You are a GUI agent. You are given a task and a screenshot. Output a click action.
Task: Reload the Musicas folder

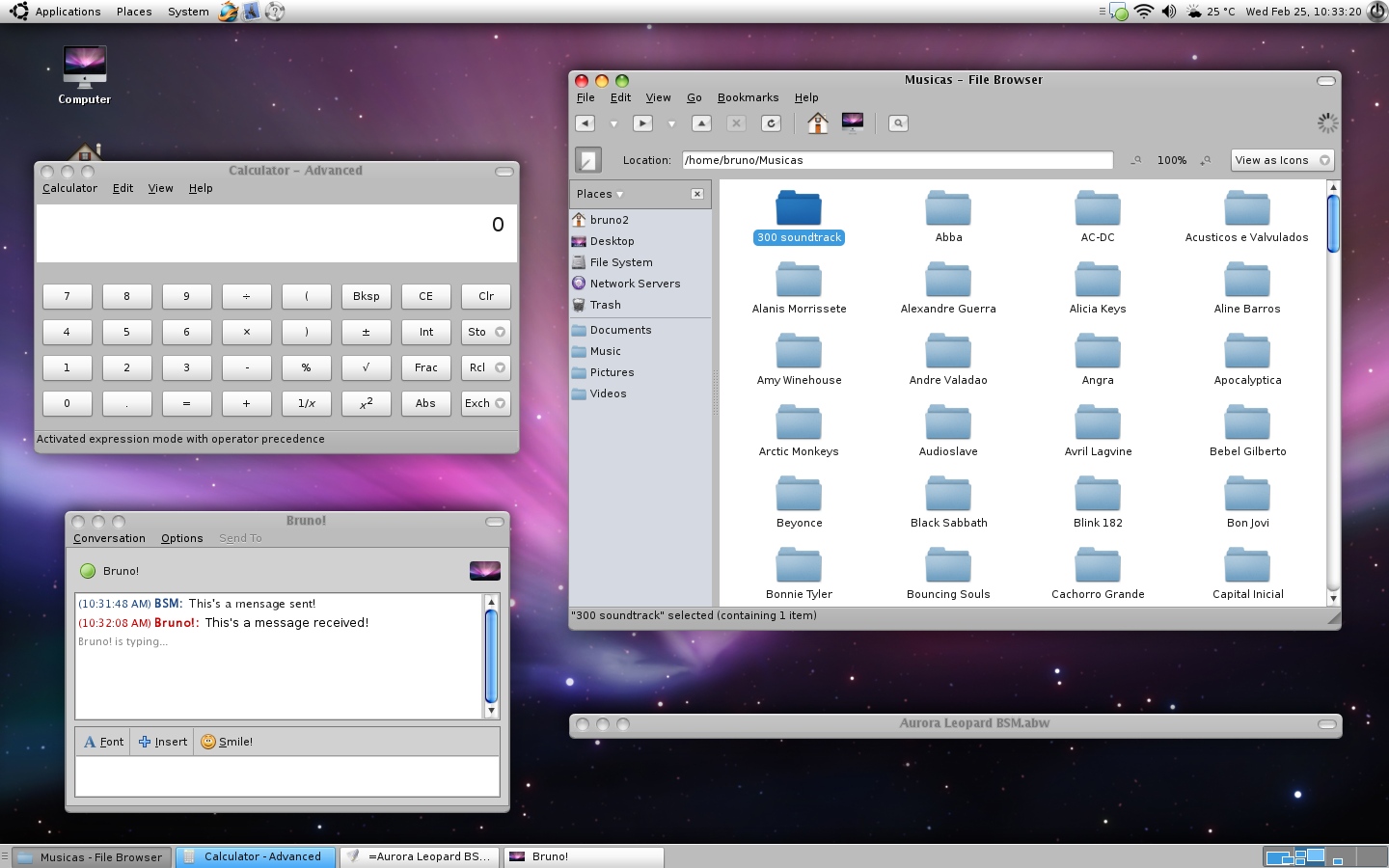click(771, 123)
